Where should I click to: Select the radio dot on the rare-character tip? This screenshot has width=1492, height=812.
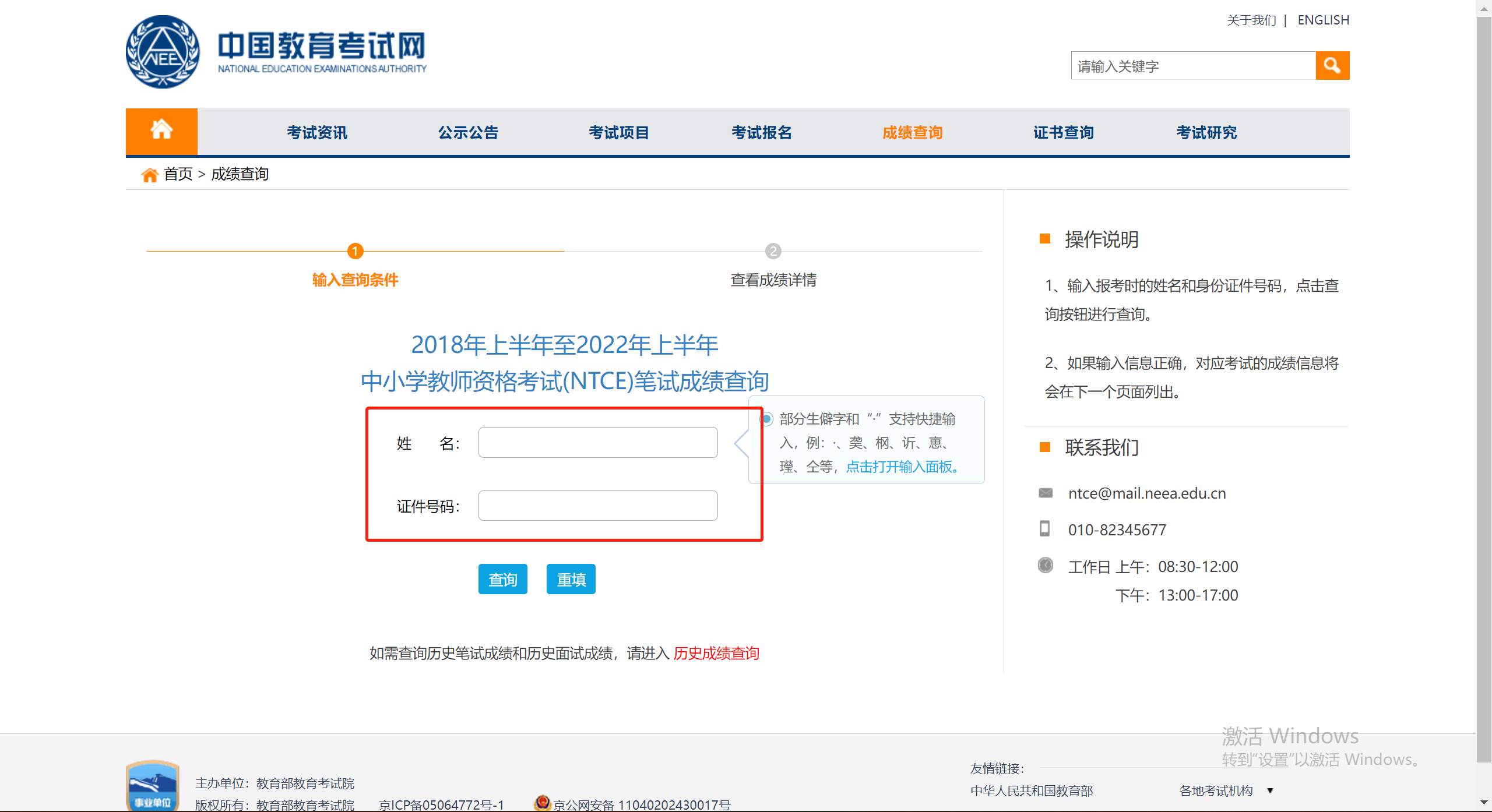tap(767, 419)
